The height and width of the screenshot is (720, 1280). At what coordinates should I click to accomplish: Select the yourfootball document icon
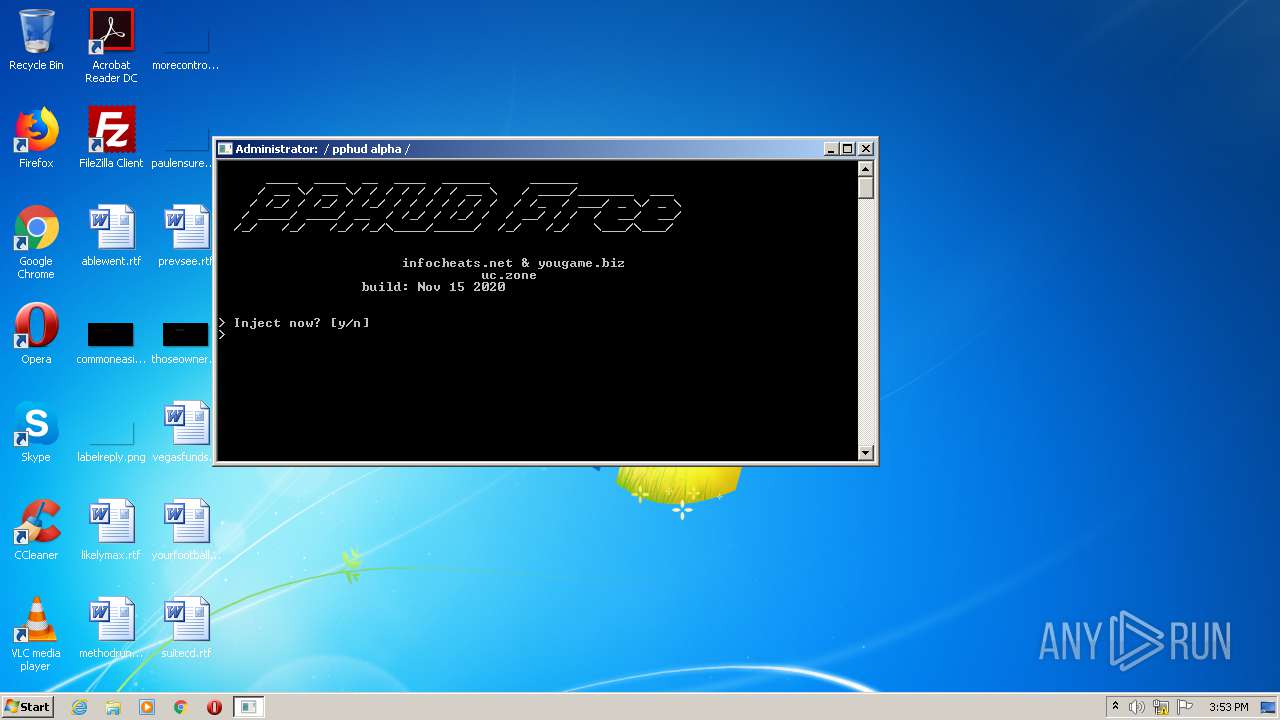(x=185, y=530)
